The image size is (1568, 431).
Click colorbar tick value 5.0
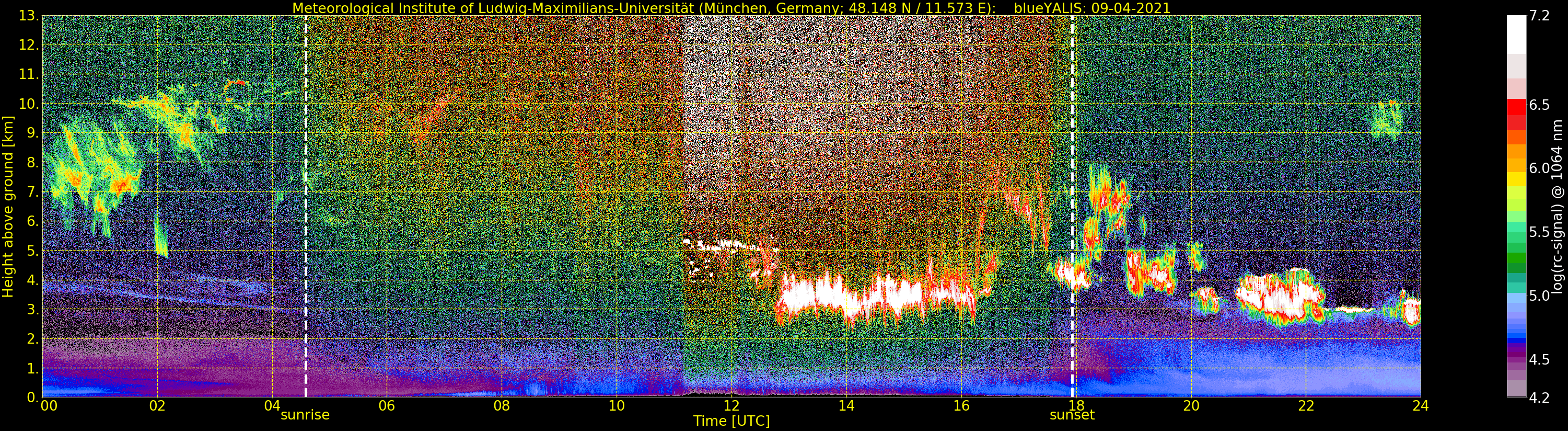[x=1539, y=296]
